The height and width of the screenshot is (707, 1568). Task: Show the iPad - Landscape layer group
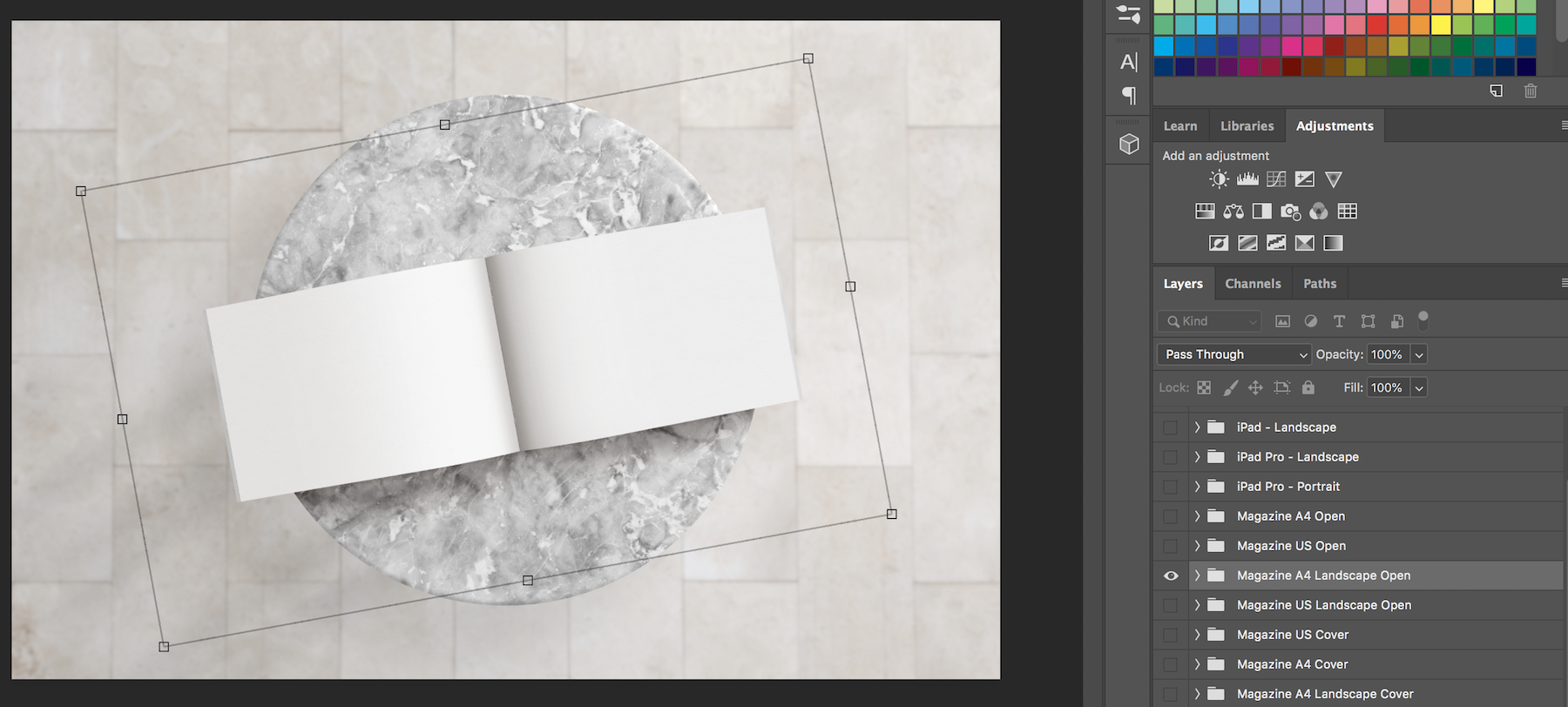[1171, 428]
